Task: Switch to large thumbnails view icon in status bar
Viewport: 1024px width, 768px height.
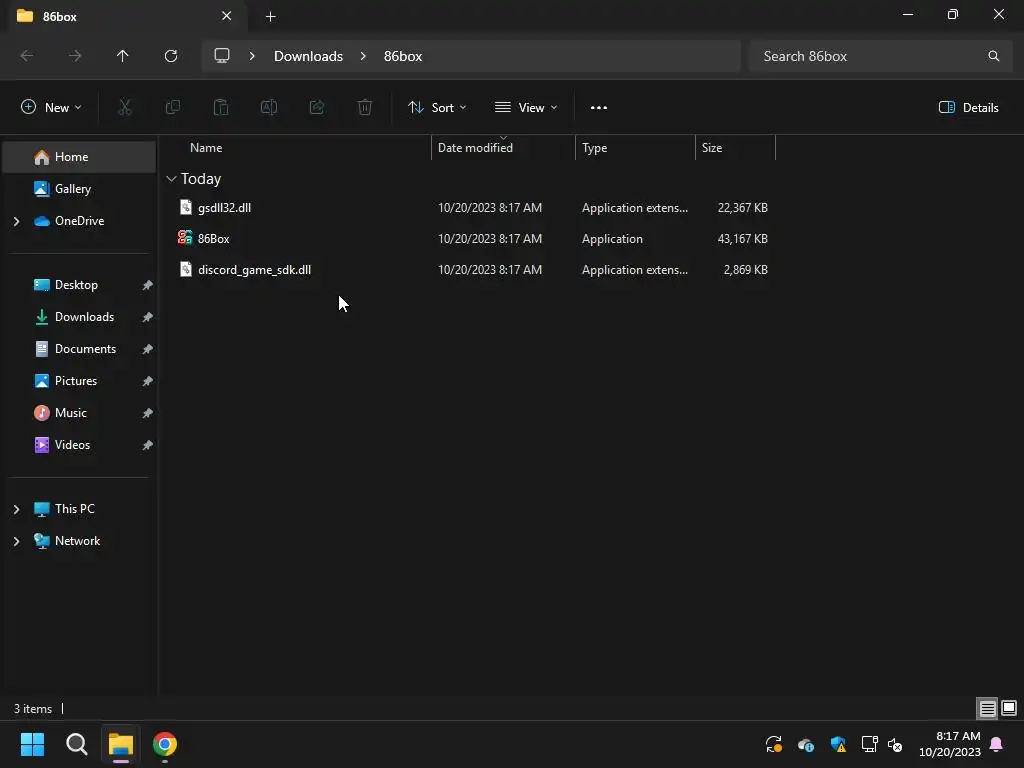Action: [x=1009, y=708]
